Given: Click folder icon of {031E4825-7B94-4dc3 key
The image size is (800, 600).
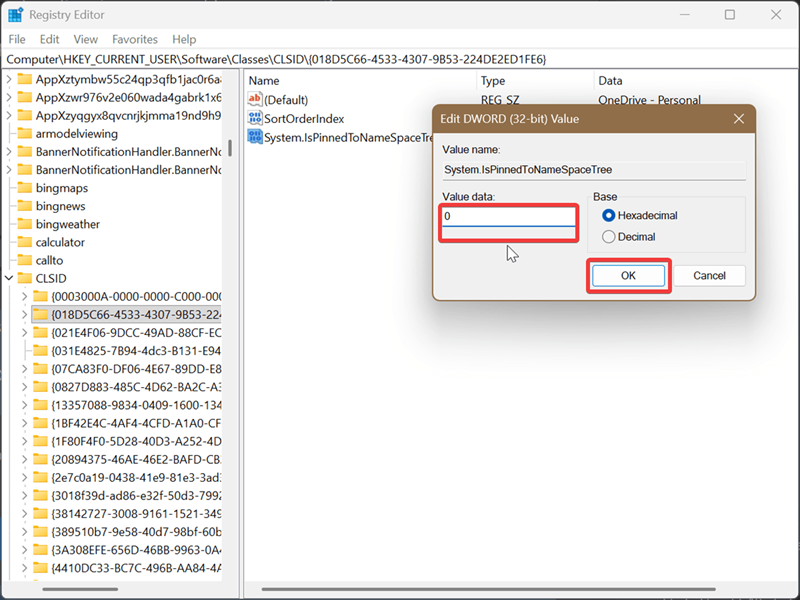Looking at the screenshot, I should point(40,351).
